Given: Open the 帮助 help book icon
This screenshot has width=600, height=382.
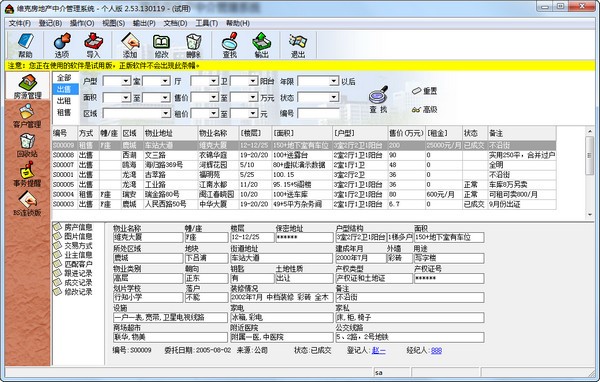Looking at the screenshot, I should [x=26, y=45].
